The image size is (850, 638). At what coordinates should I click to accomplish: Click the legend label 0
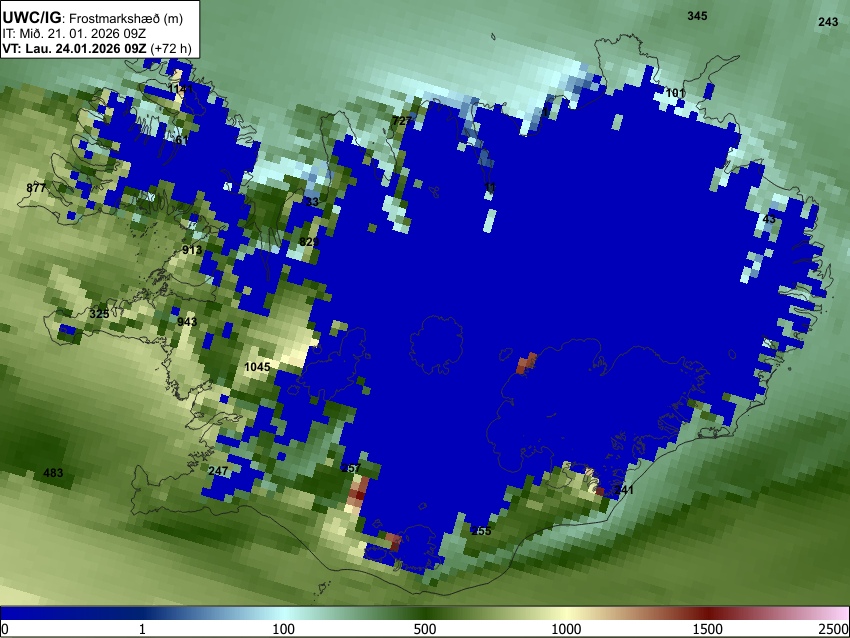coord(5,629)
